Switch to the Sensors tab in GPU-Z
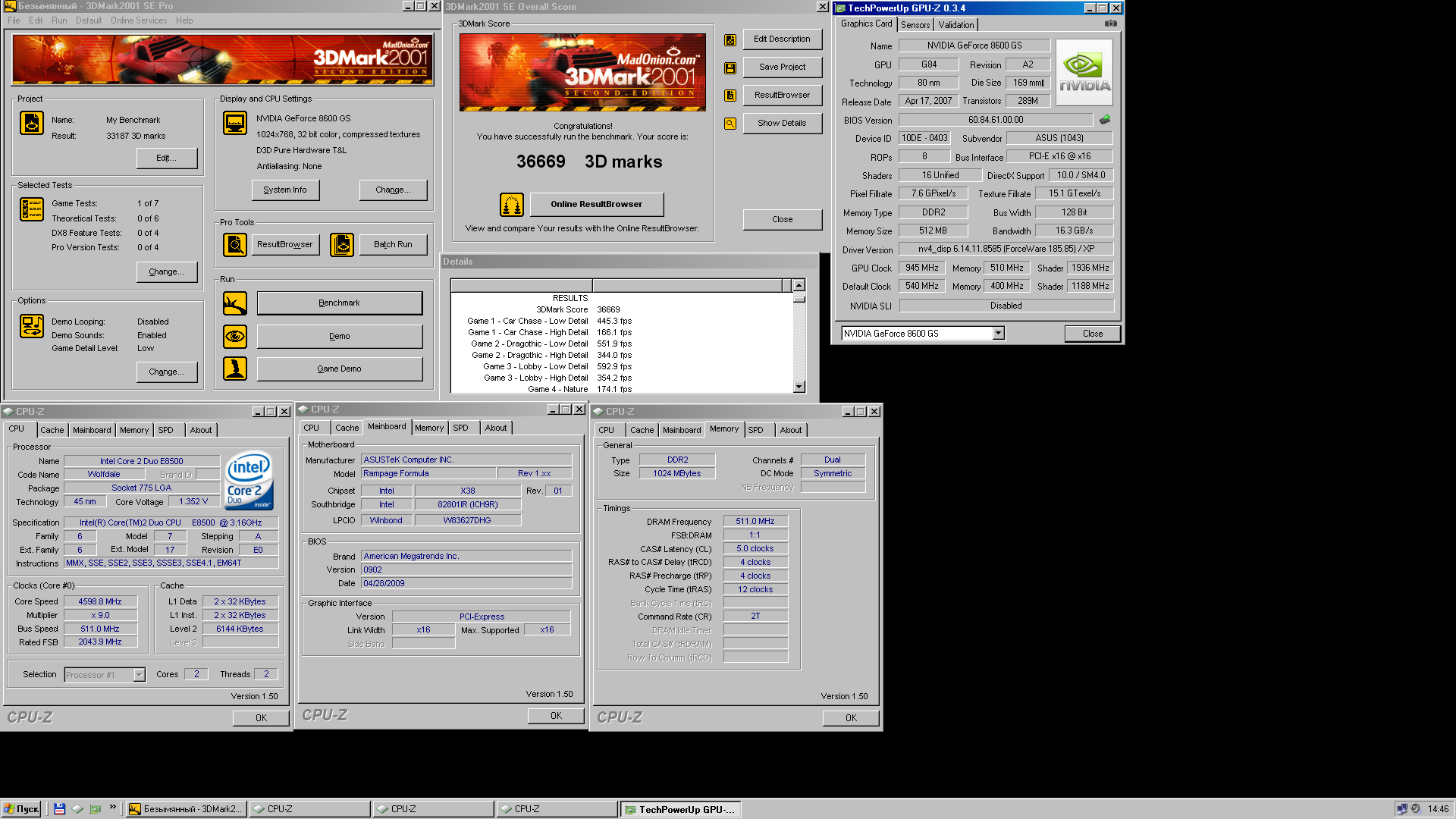The width and height of the screenshot is (1456, 819). [915, 25]
